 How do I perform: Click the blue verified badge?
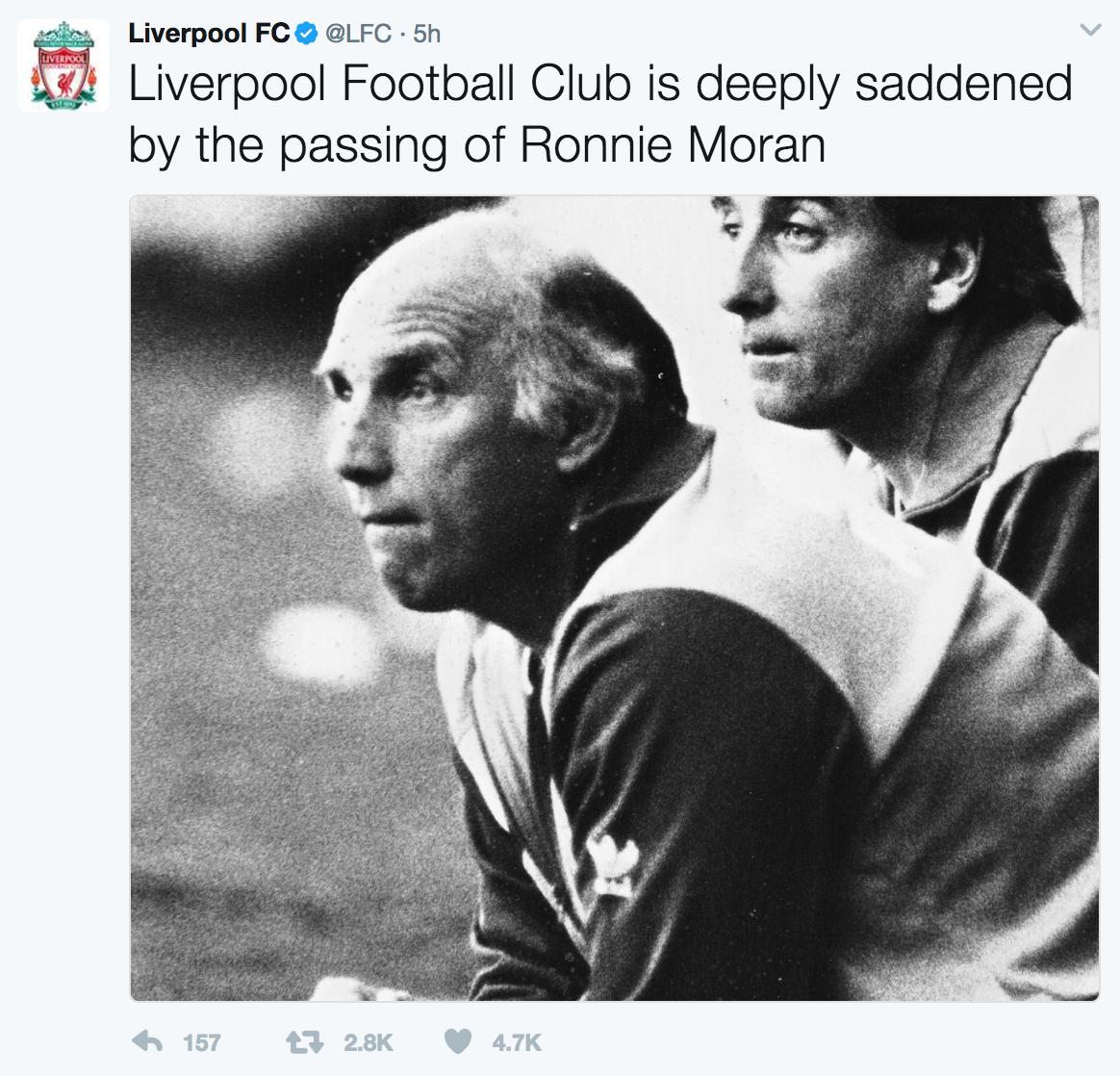(306, 34)
